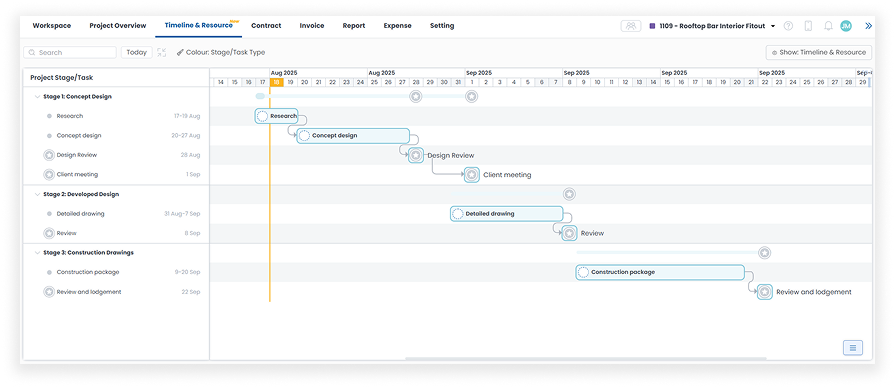Image resolution: width=895 pixels, height=388 pixels.
Task: Expand the side panel double chevron
Action: pyautogui.click(x=869, y=26)
